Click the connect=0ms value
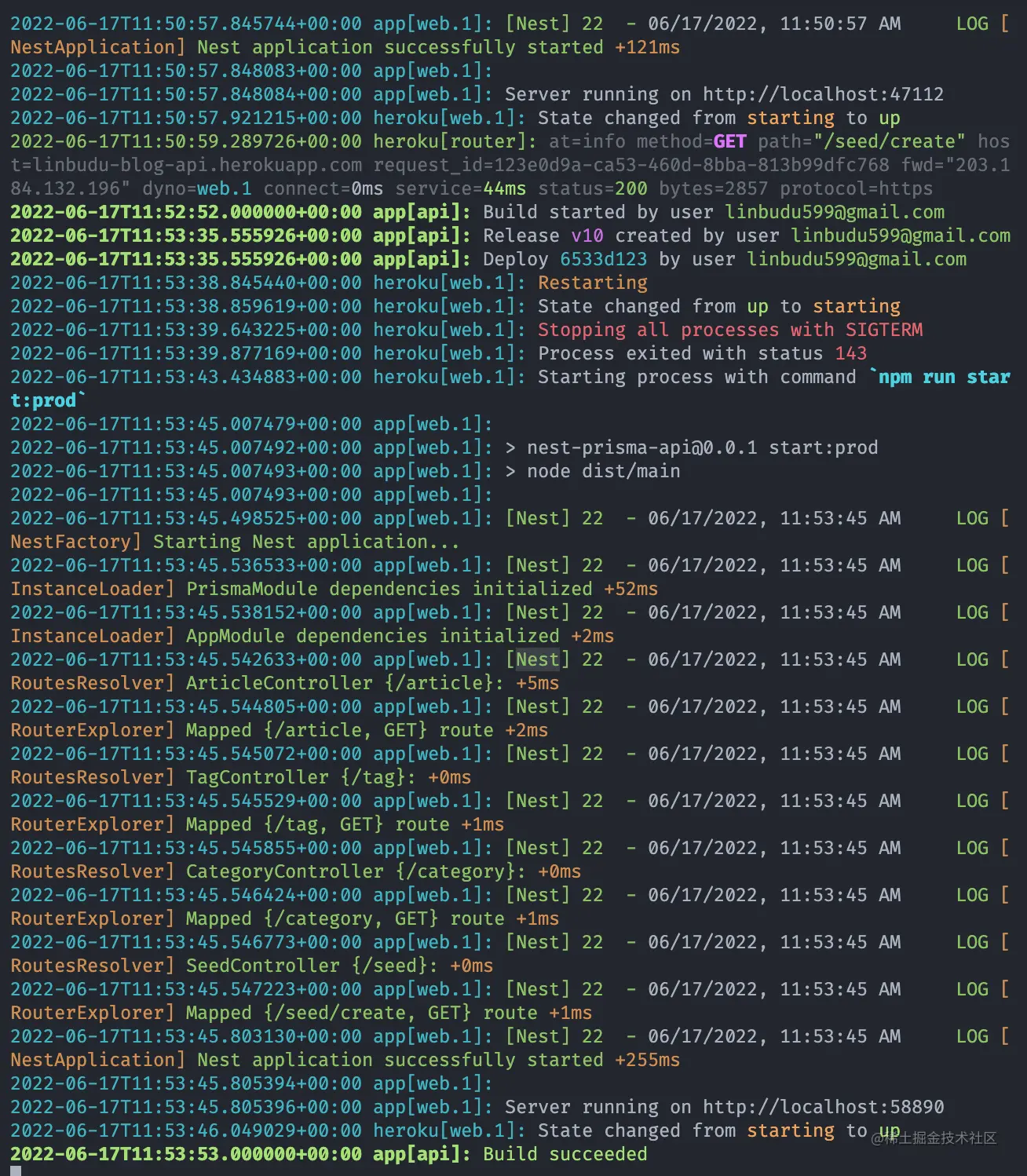The image size is (1027, 1176). click(323, 188)
